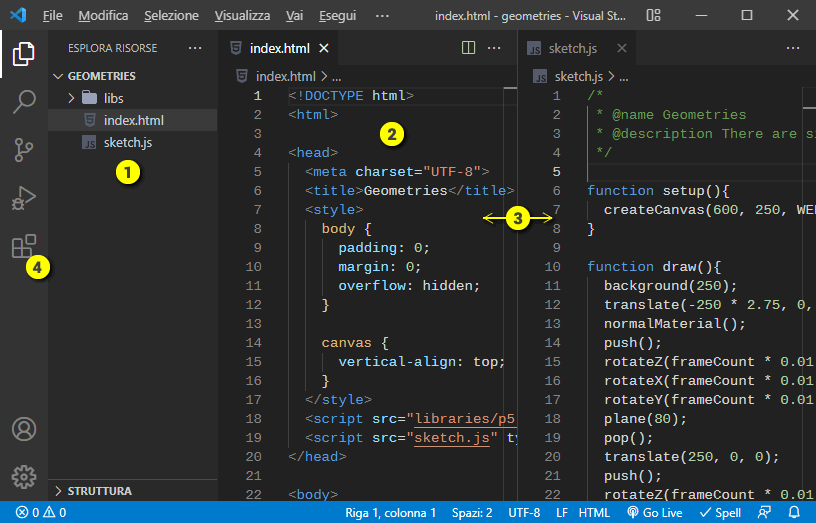Screen dimensions: 816x523
Task: Open notifications bell in status bar
Action: (x=794, y=513)
